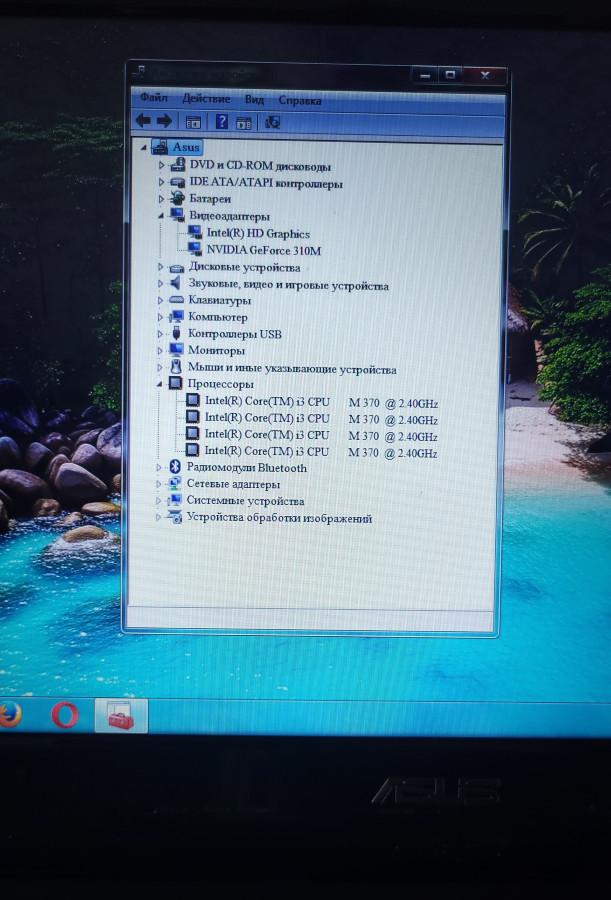Click the Forward arrow toolbar button
The height and width of the screenshot is (900, 611).
click(164, 121)
